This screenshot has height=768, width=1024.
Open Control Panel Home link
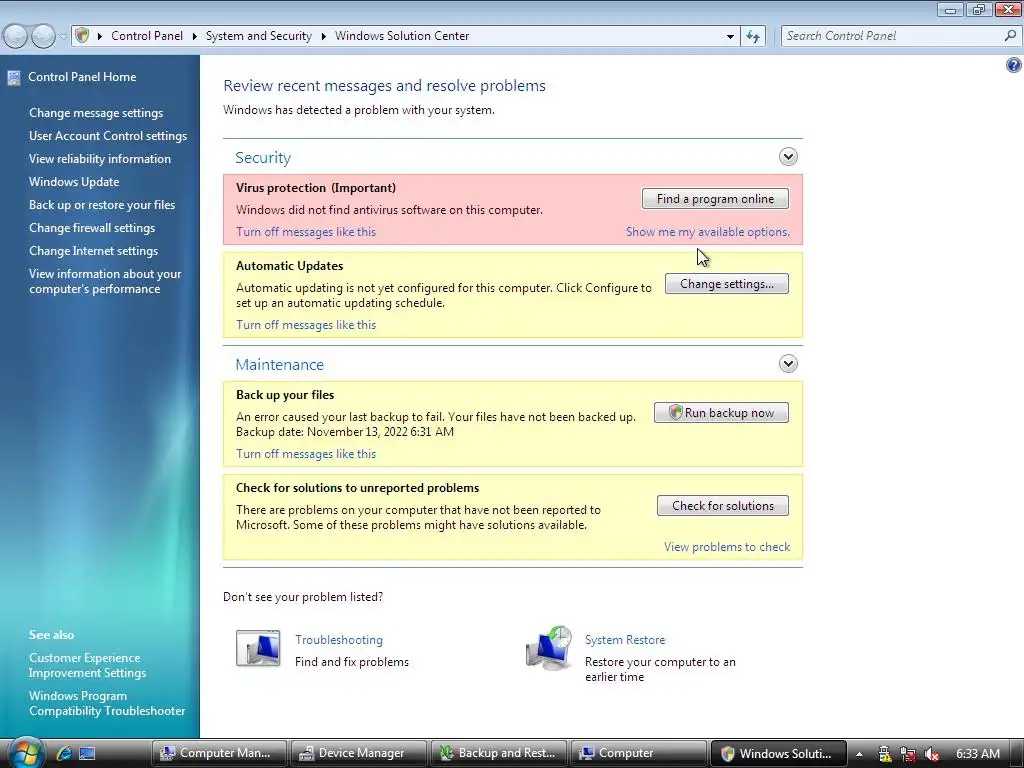click(x=82, y=77)
